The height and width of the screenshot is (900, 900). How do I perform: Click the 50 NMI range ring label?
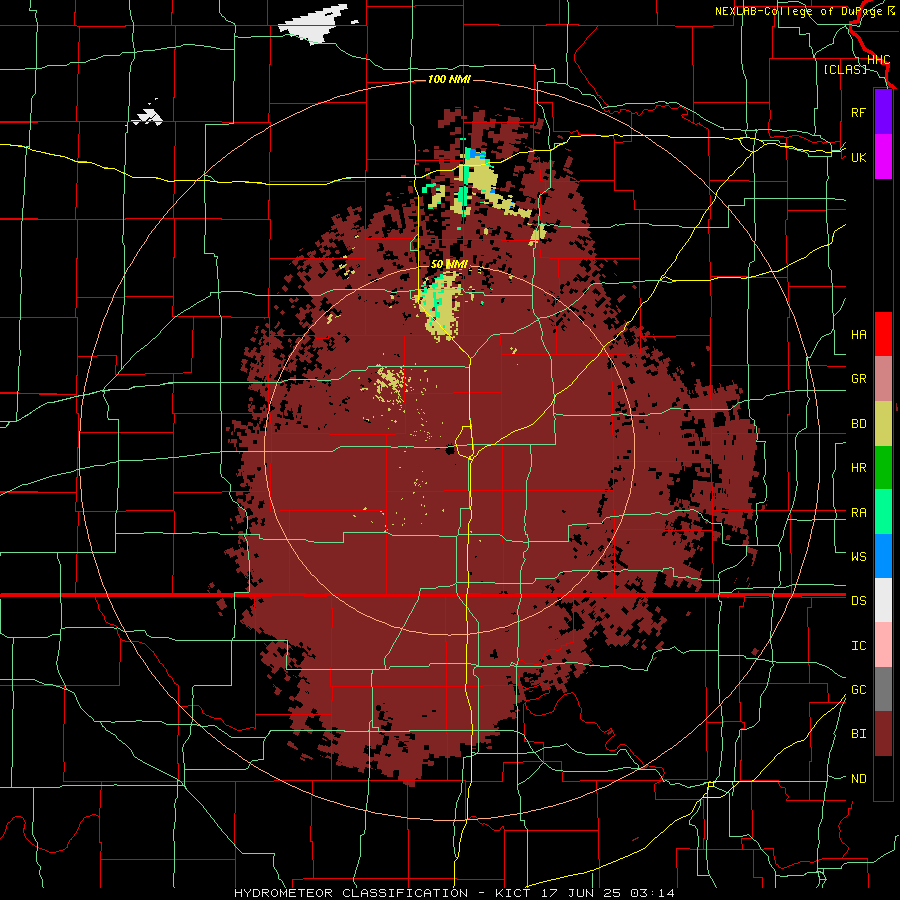click(449, 264)
